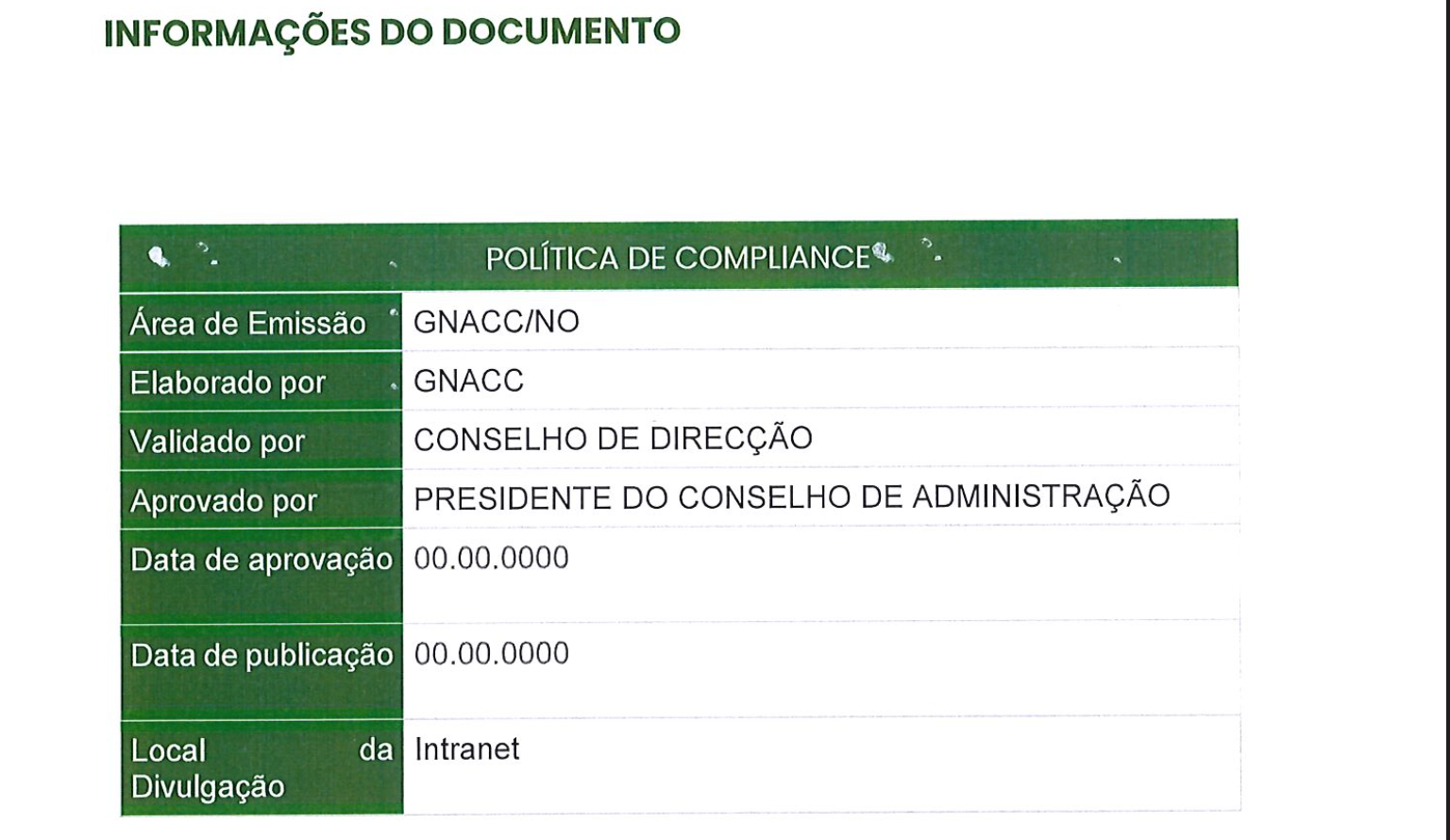
Task: Click the Validado por label cell
Action: (217, 442)
